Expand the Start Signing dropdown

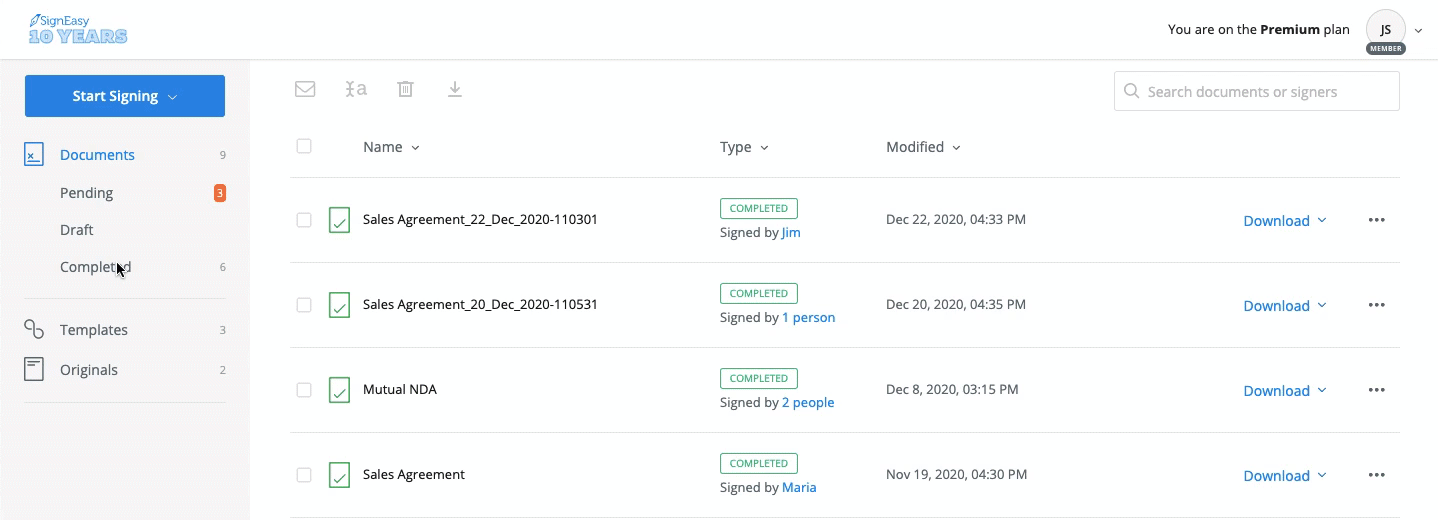point(125,96)
